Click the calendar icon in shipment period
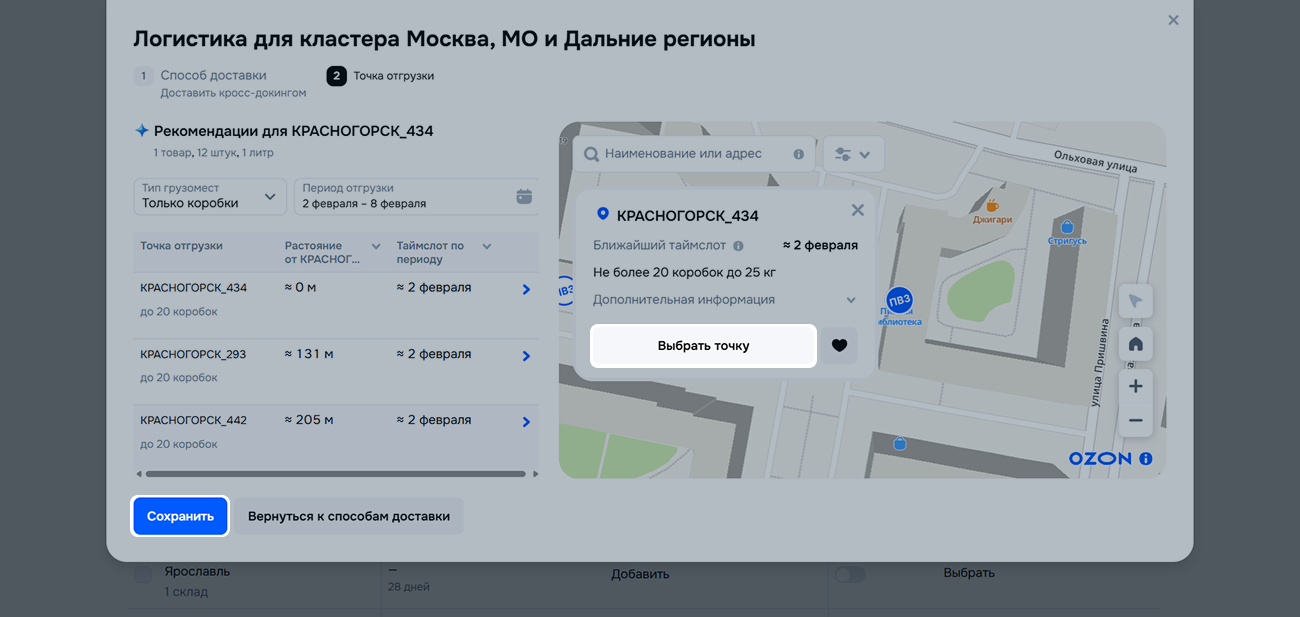Image resolution: width=1300 pixels, height=617 pixels. tap(524, 196)
